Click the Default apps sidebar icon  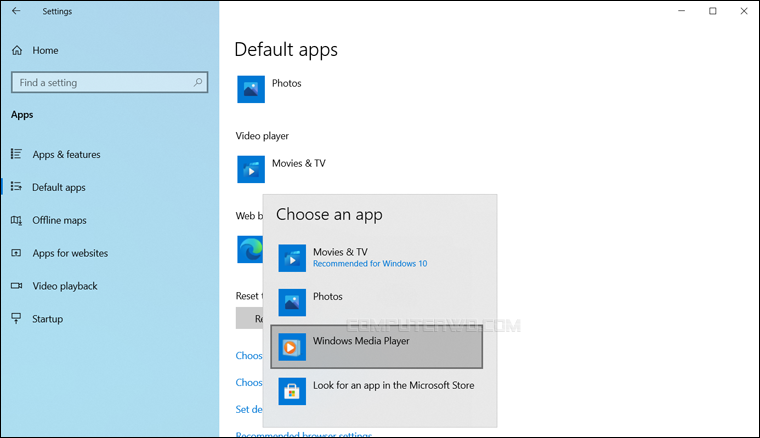(16, 187)
